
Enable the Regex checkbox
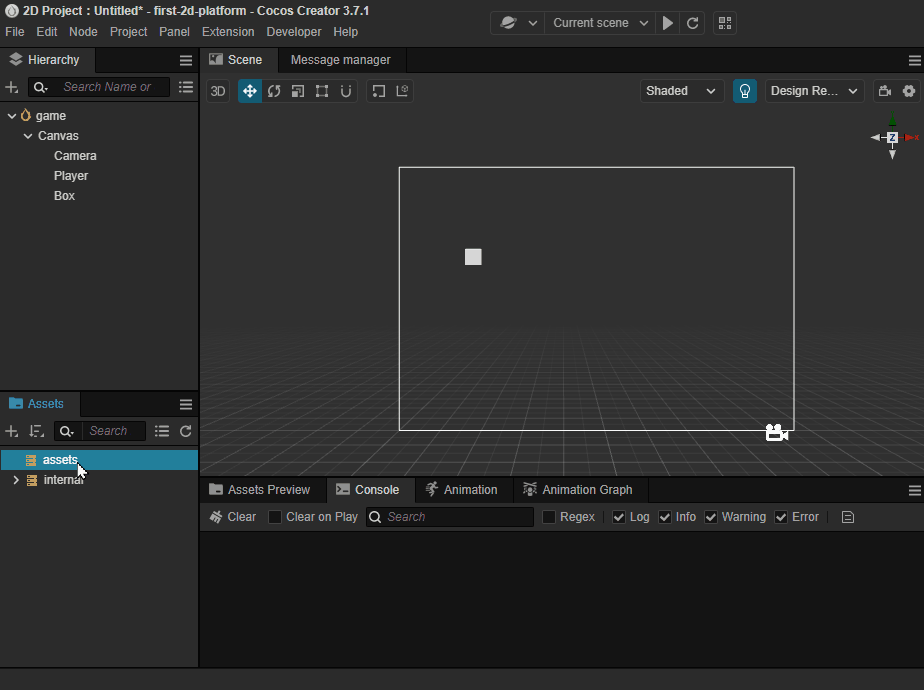click(x=549, y=517)
